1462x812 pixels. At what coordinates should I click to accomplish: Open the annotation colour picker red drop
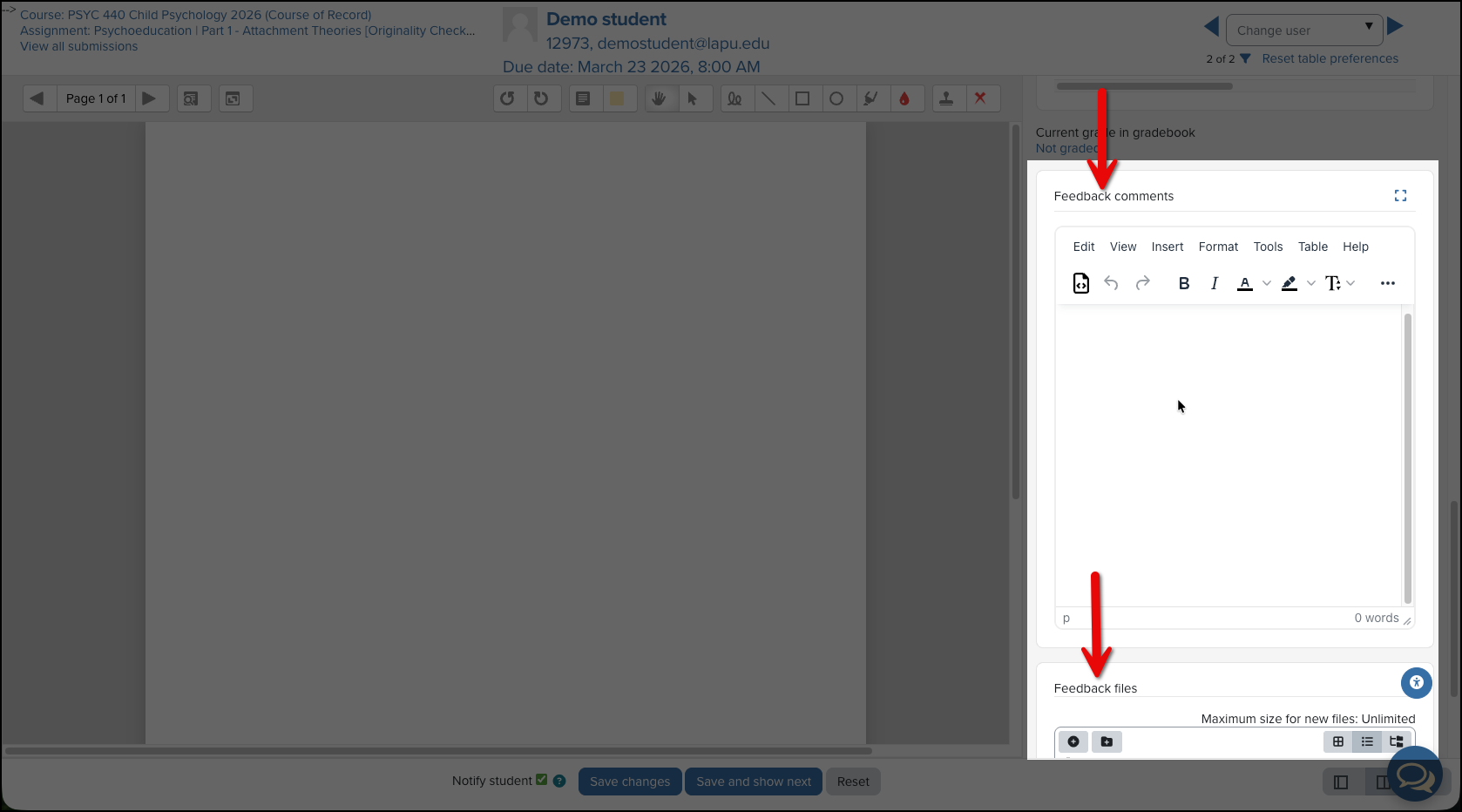click(904, 98)
